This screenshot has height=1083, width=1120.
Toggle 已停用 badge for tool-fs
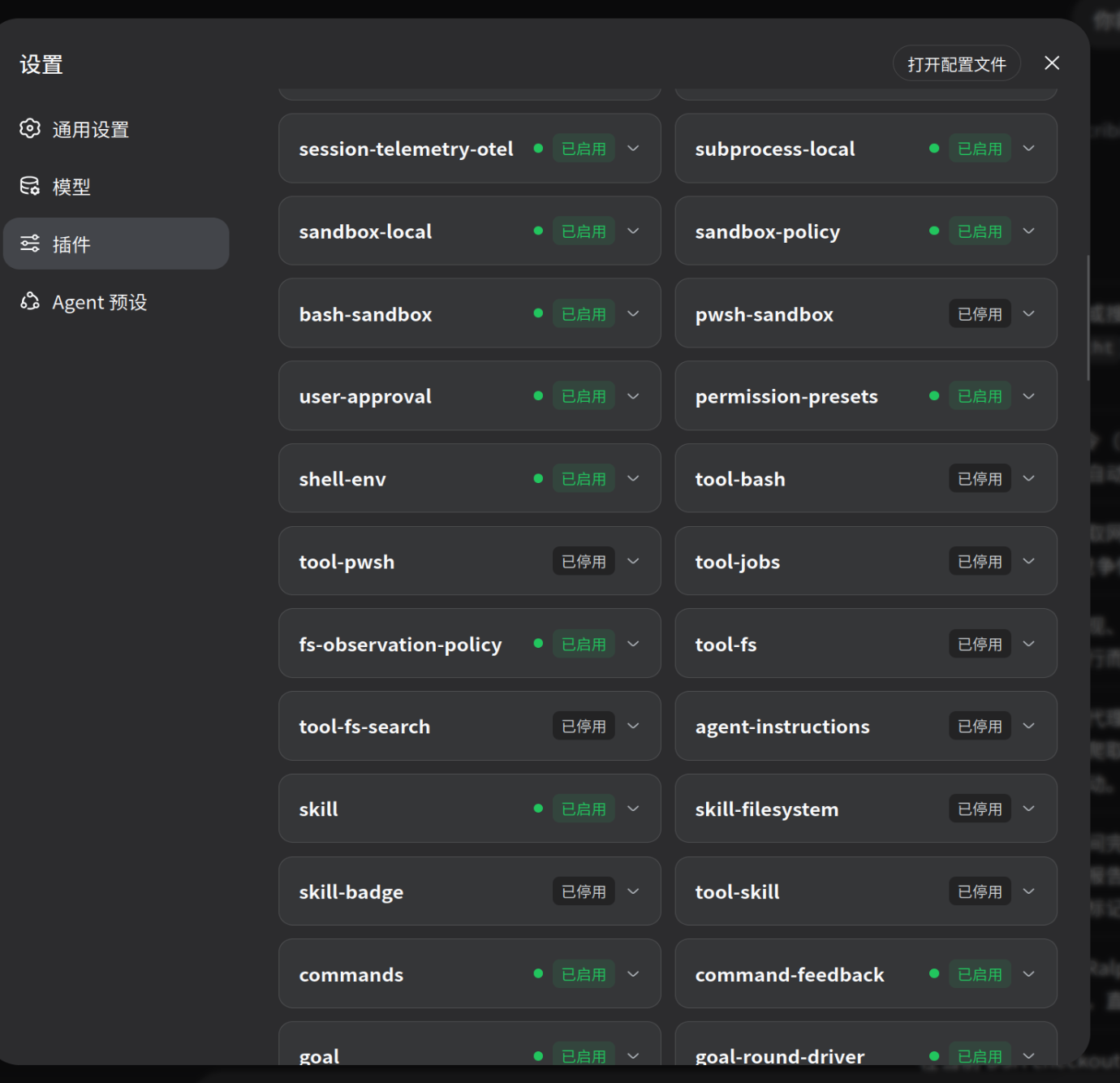pos(980,644)
